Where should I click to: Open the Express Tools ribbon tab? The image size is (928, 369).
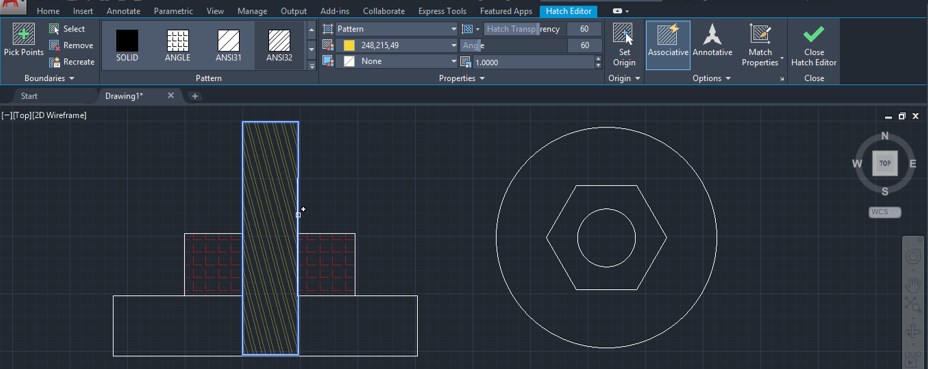coord(442,11)
